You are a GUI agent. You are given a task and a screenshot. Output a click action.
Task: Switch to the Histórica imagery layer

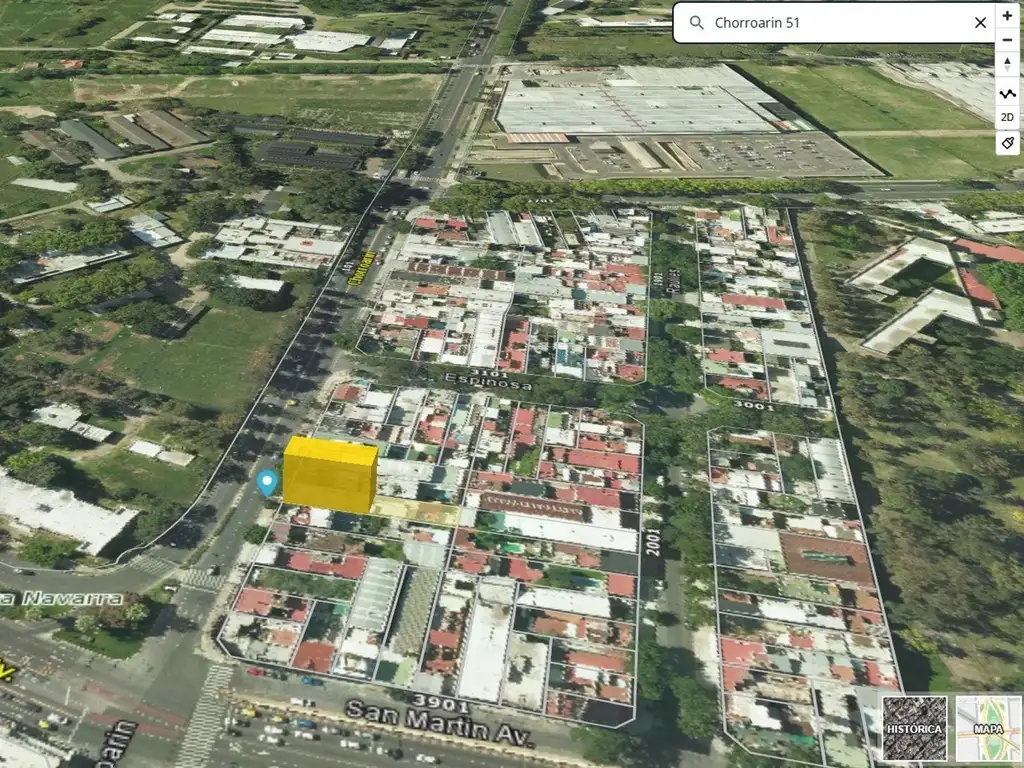point(914,728)
